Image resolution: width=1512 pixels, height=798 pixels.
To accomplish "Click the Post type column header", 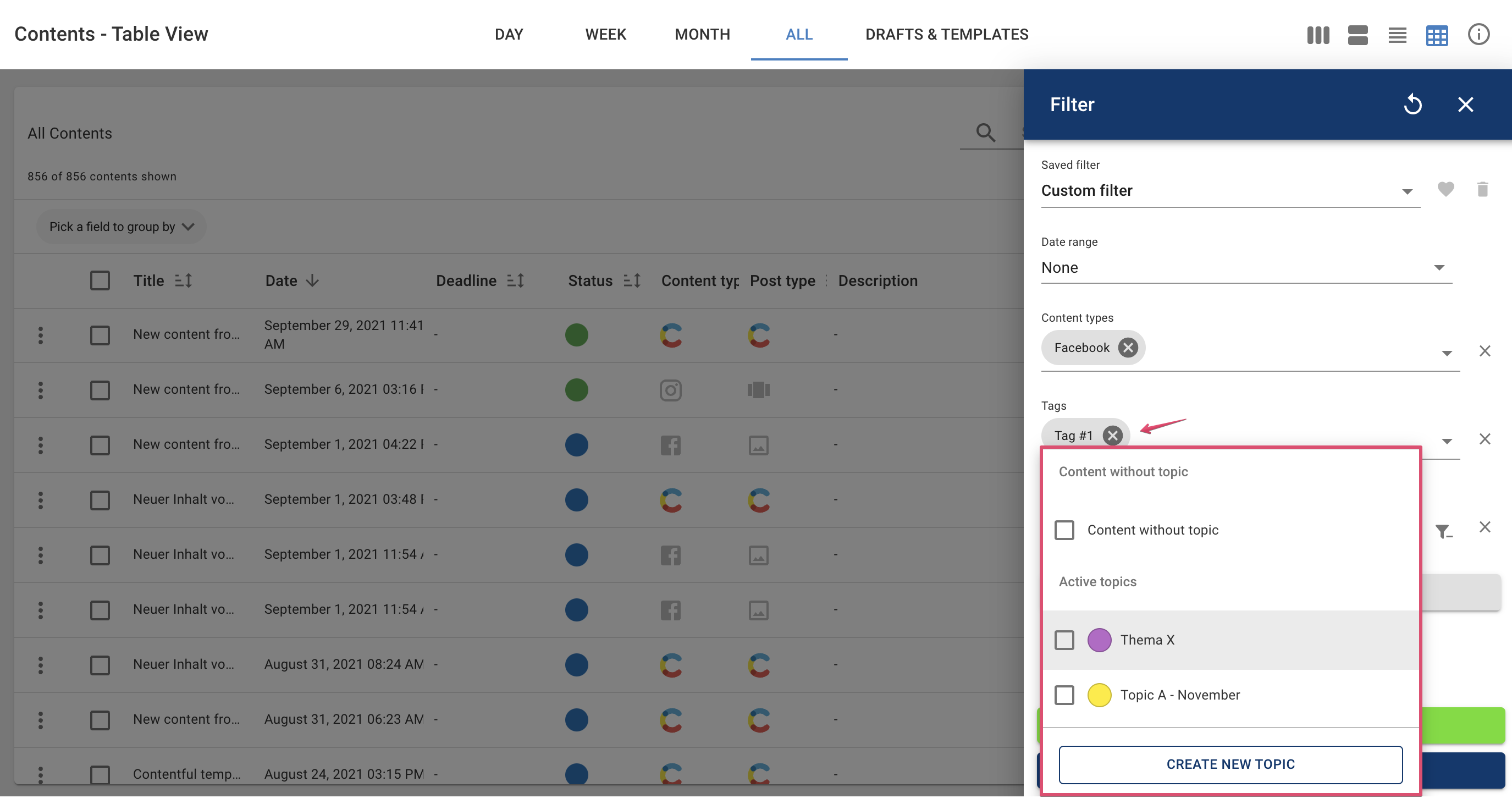I will tap(782, 280).
